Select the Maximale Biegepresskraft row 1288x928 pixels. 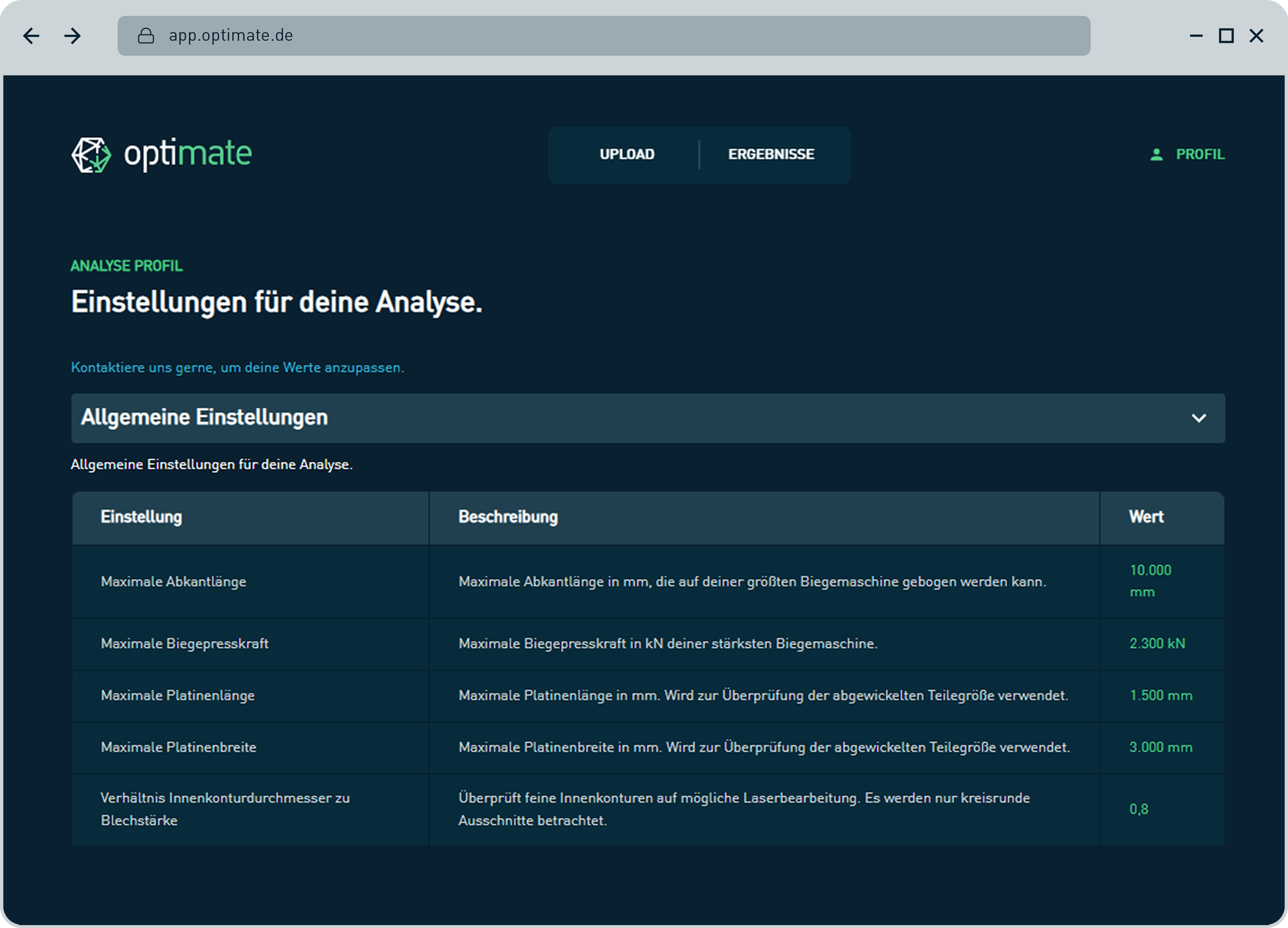click(185, 643)
